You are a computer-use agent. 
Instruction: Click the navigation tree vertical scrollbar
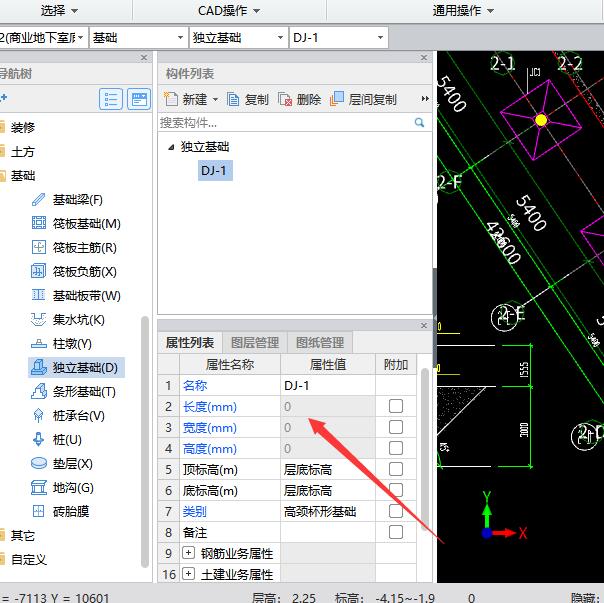(x=145, y=442)
